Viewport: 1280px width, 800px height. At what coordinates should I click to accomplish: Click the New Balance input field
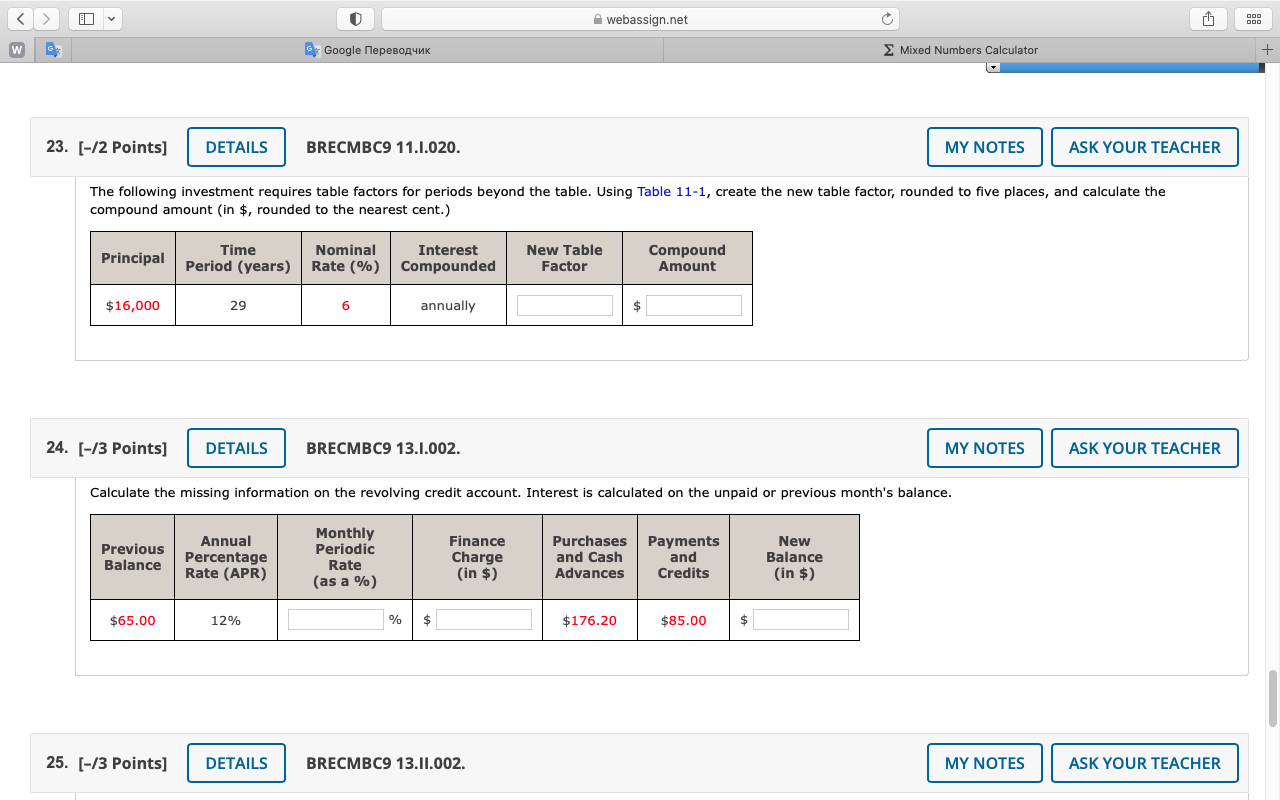point(801,620)
